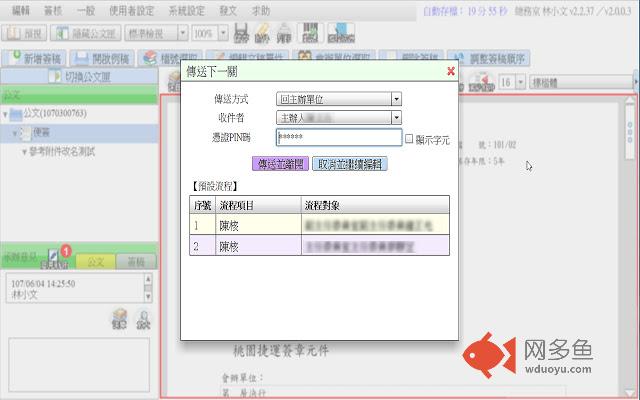The height and width of the screenshot is (400, 640).
Task: Click the opinion text area
Action: (79, 364)
